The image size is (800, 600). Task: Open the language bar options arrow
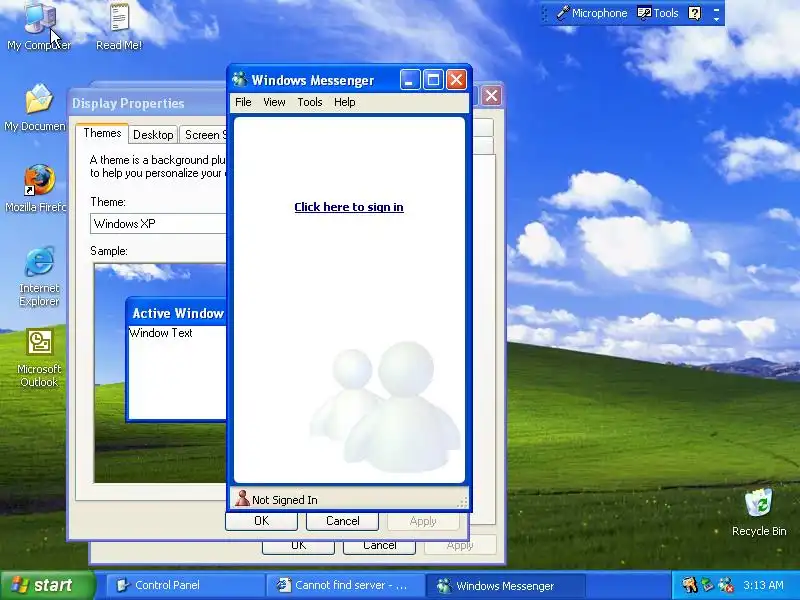(x=716, y=19)
